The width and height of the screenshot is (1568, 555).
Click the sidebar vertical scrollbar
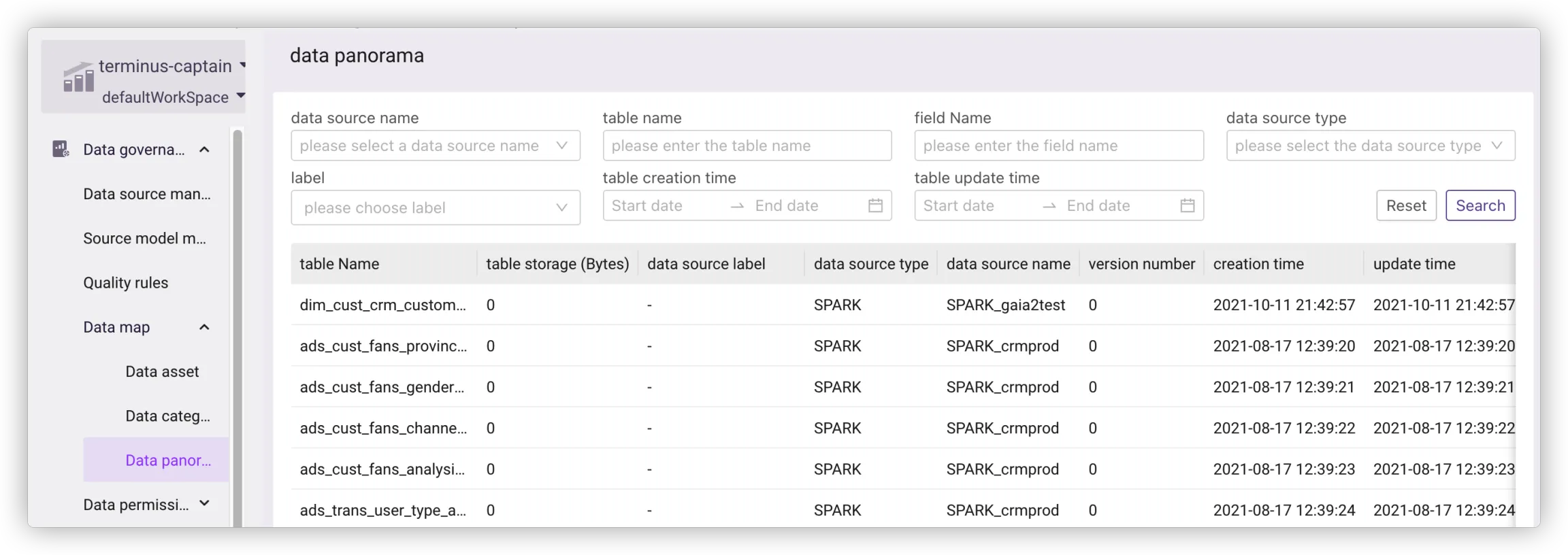click(237, 326)
